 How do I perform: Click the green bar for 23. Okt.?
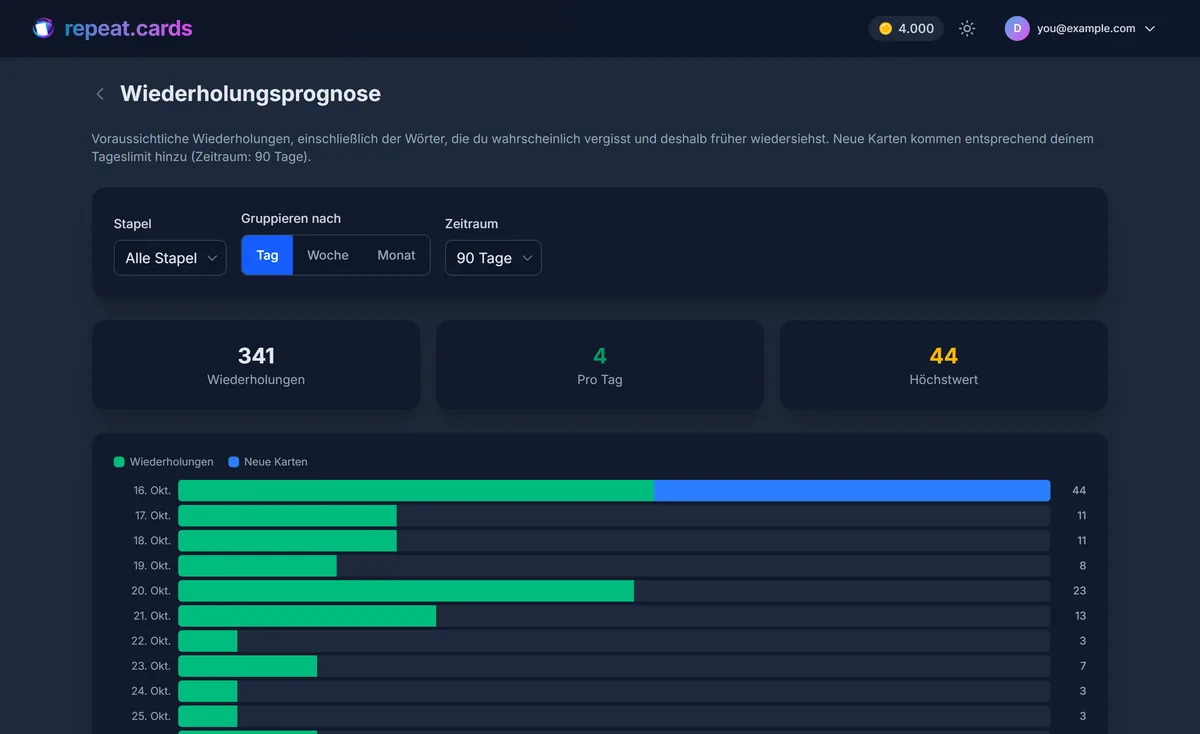[x=247, y=665]
